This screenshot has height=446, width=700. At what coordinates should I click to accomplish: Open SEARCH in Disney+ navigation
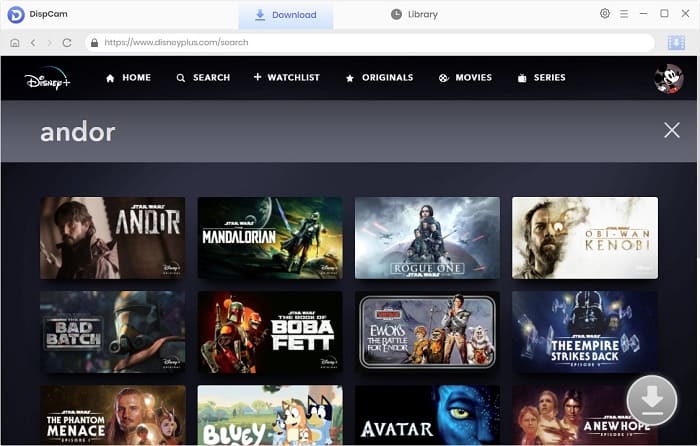click(x=203, y=78)
